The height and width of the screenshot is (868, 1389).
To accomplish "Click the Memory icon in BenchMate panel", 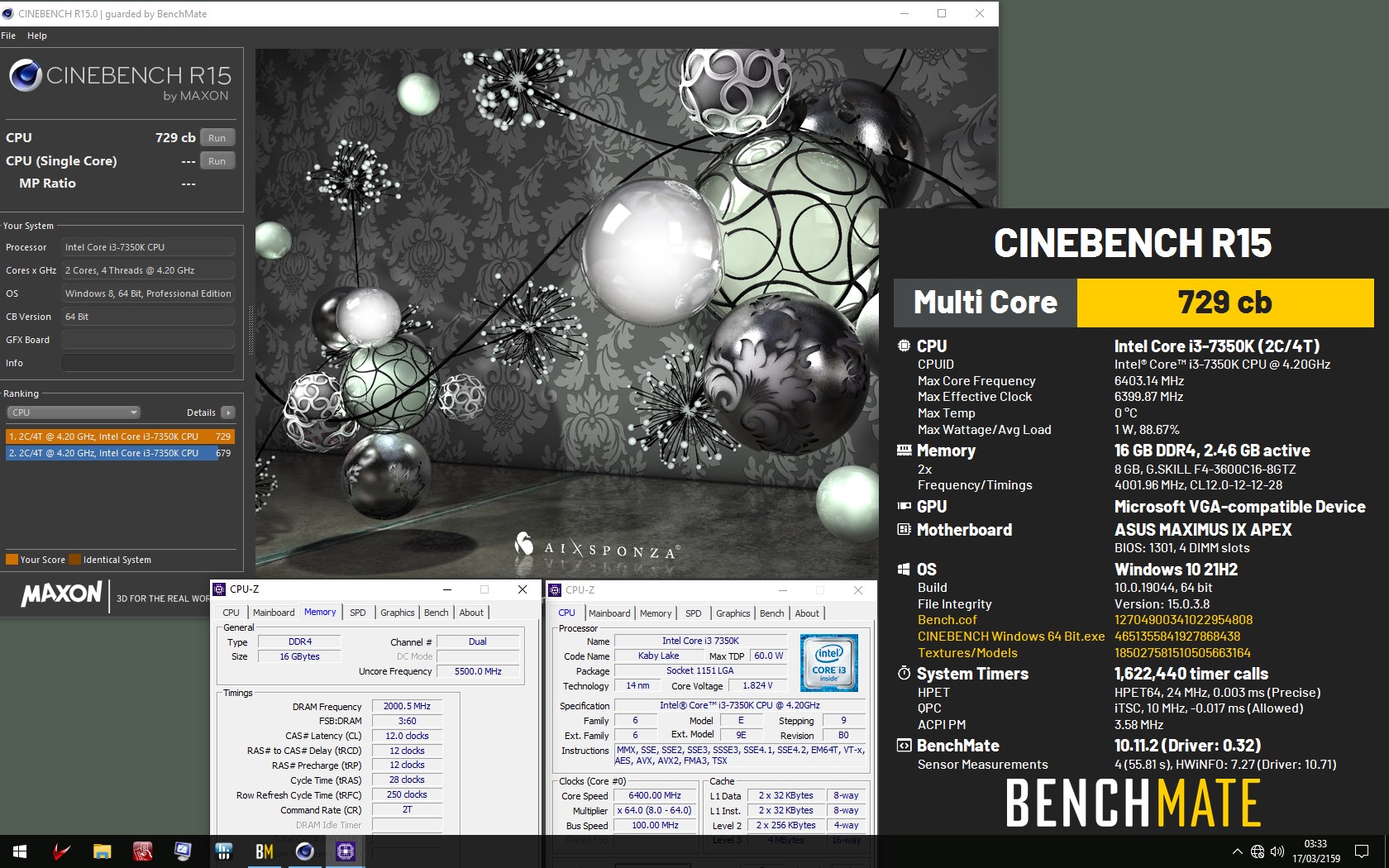I will tap(904, 451).
